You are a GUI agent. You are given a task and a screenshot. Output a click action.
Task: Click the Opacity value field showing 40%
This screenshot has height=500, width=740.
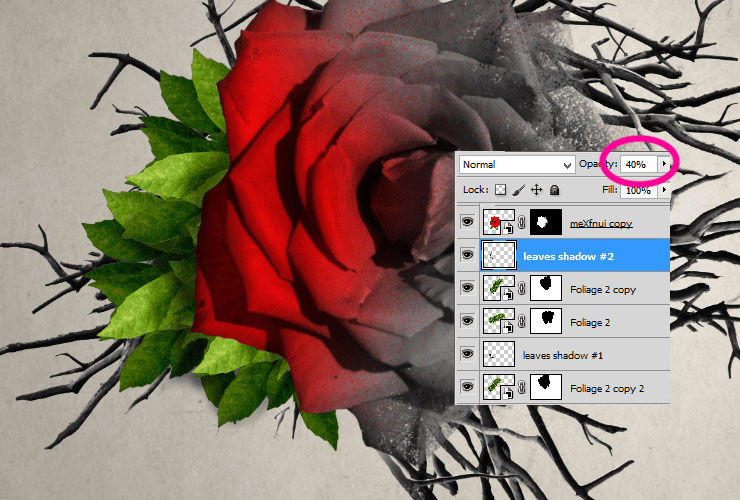(x=639, y=164)
